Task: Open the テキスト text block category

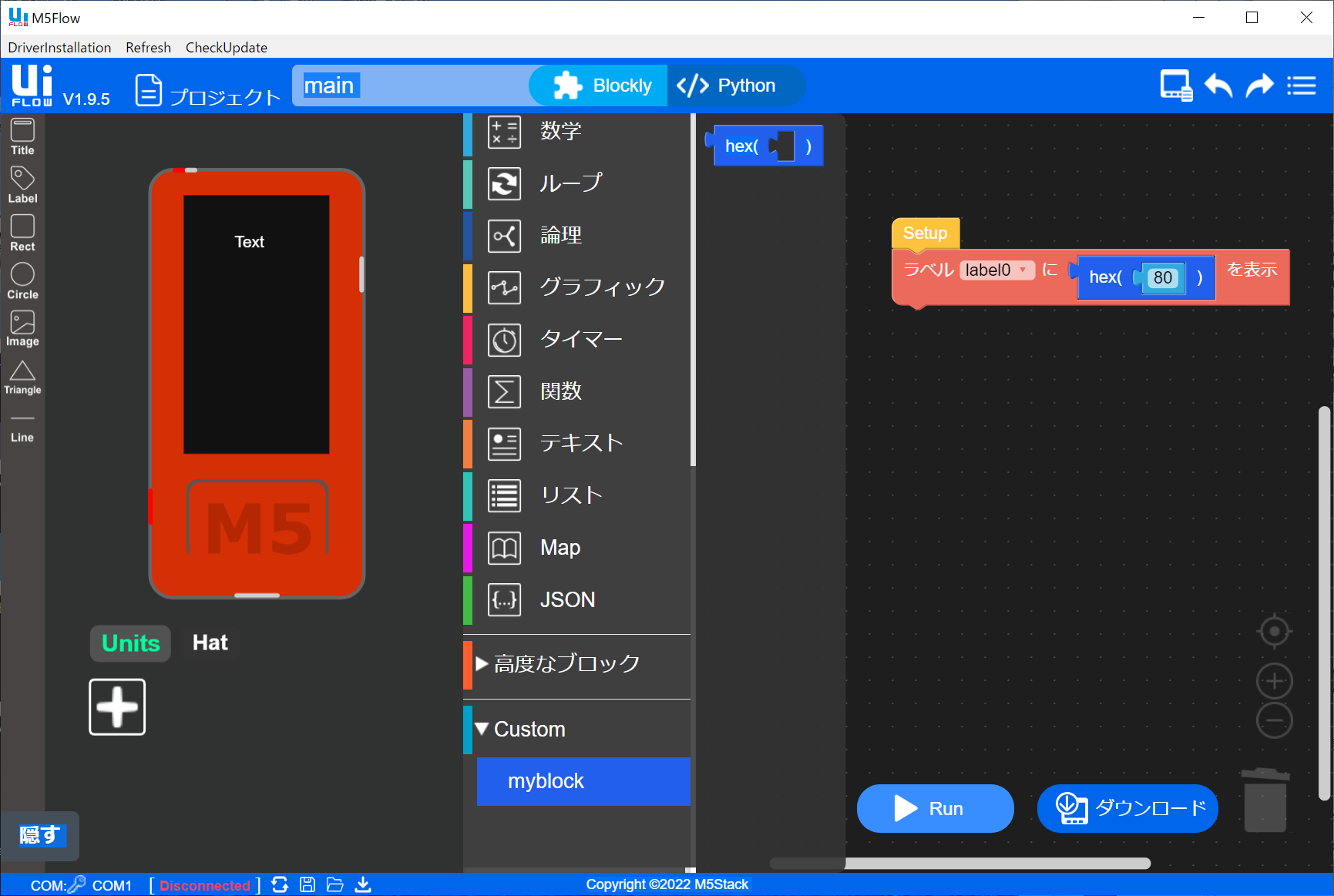Action: click(x=576, y=444)
